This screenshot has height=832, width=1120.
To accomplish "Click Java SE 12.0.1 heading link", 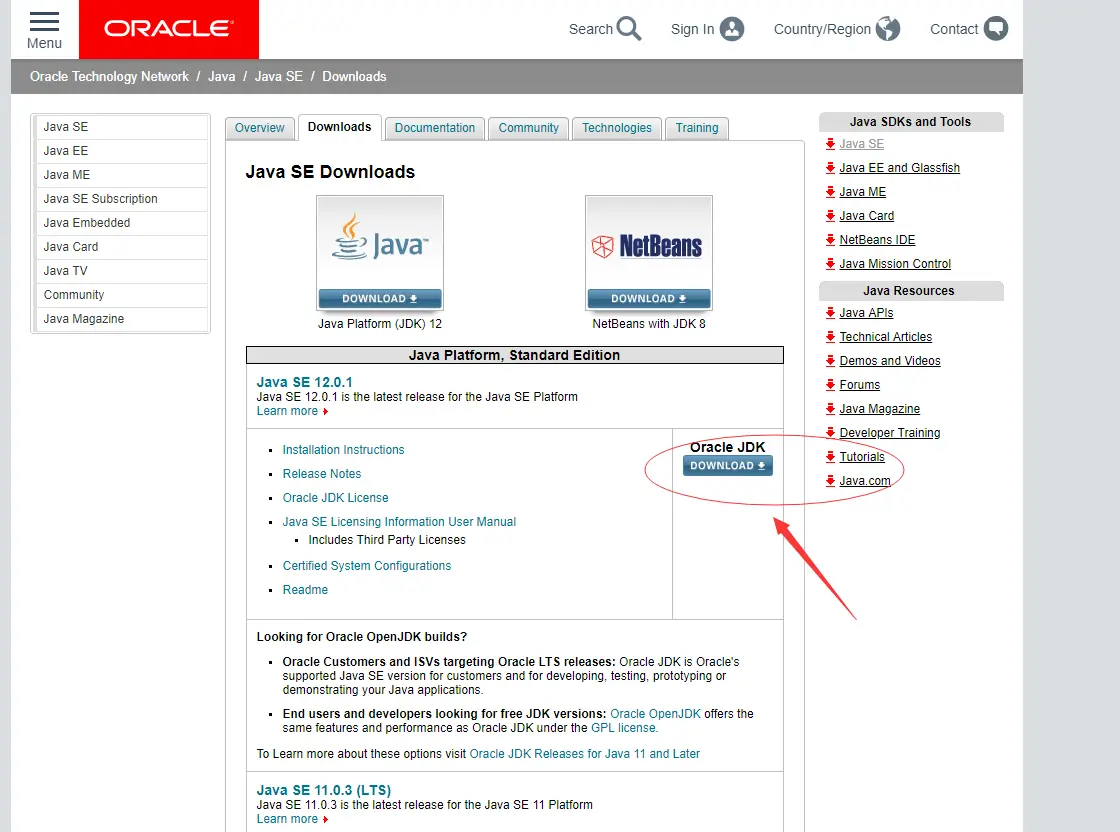I will click(304, 382).
